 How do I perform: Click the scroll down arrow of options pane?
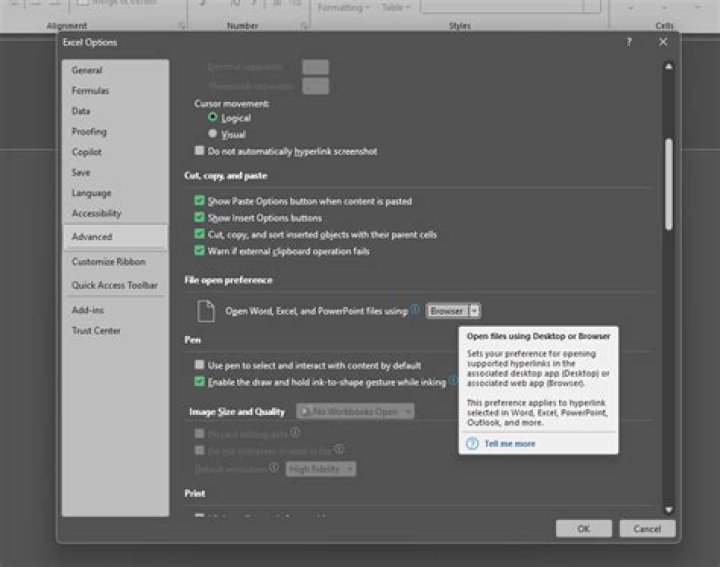669,510
